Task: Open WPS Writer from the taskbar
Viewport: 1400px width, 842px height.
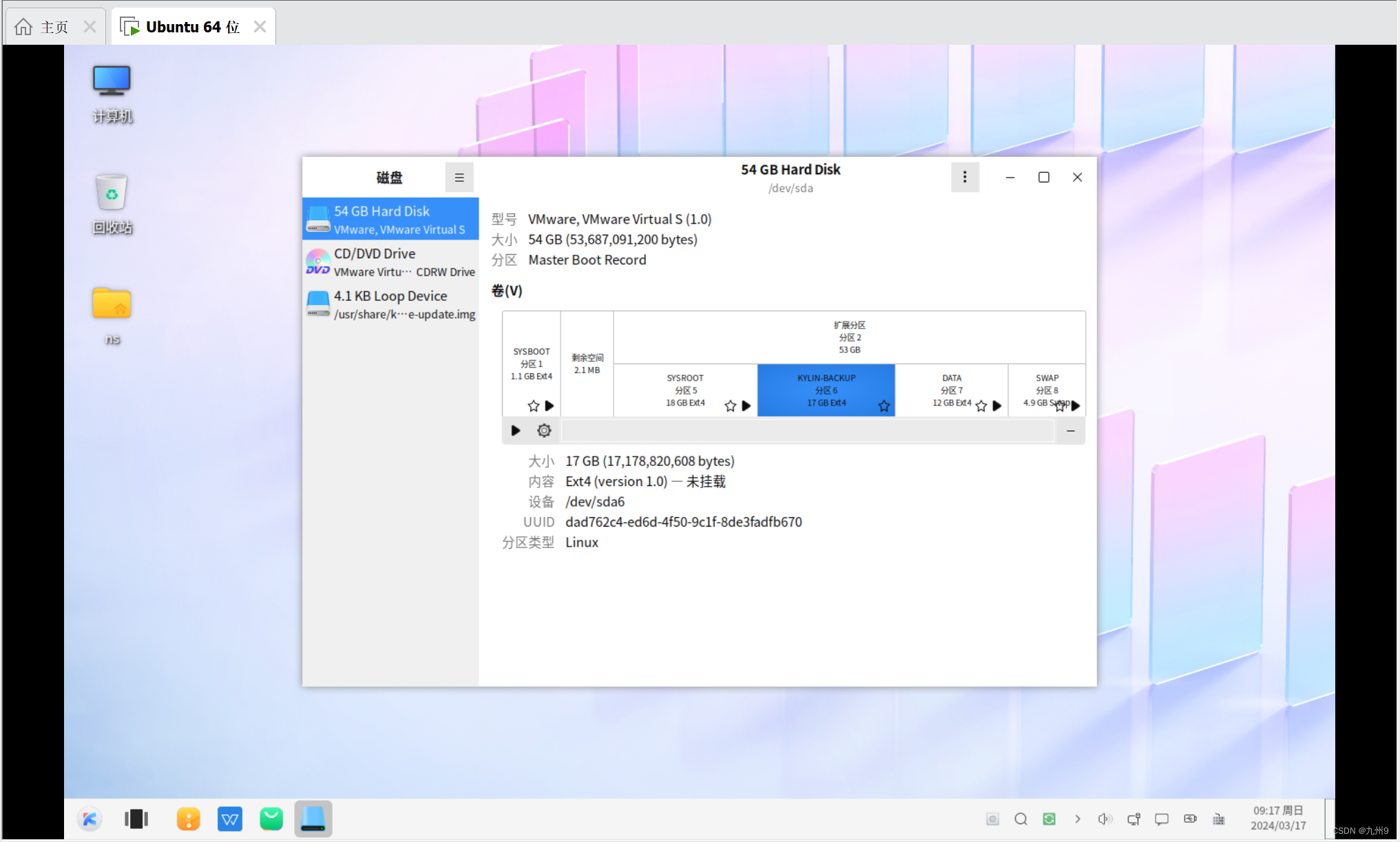Action: [229, 819]
